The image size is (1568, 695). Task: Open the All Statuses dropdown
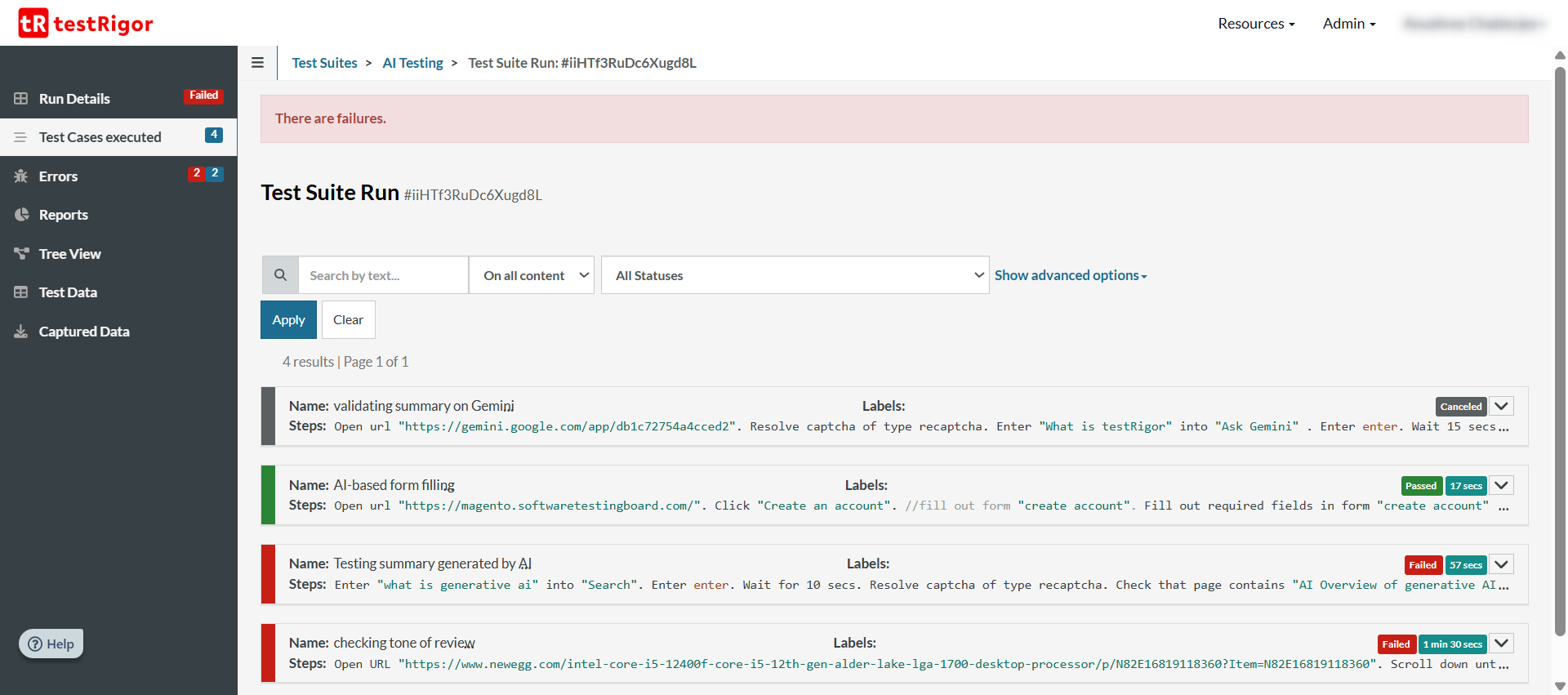click(795, 275)
